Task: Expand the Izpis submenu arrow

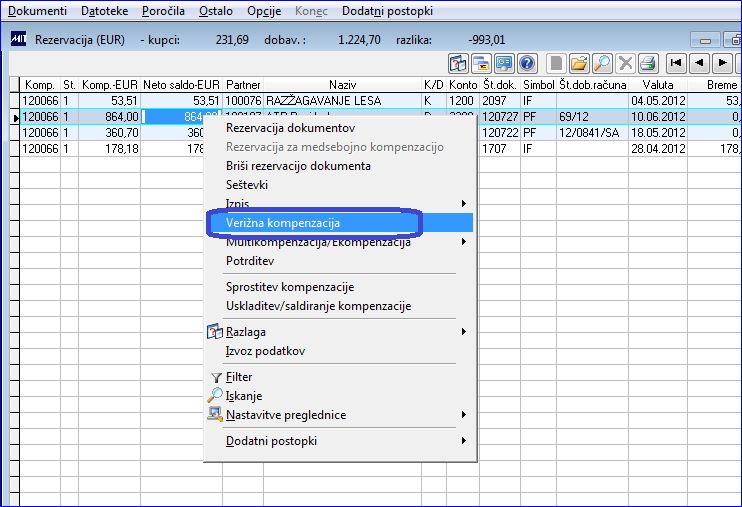Action: pos(464,204)
